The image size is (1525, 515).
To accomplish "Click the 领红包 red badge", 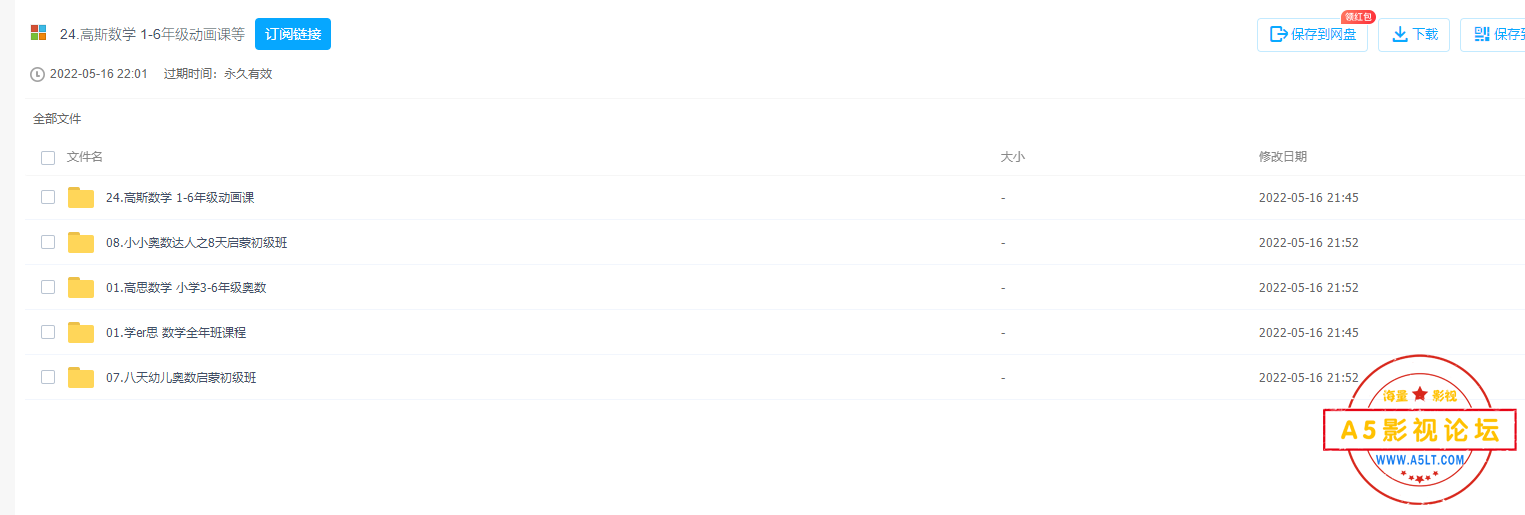I will tap(1358, 17).
